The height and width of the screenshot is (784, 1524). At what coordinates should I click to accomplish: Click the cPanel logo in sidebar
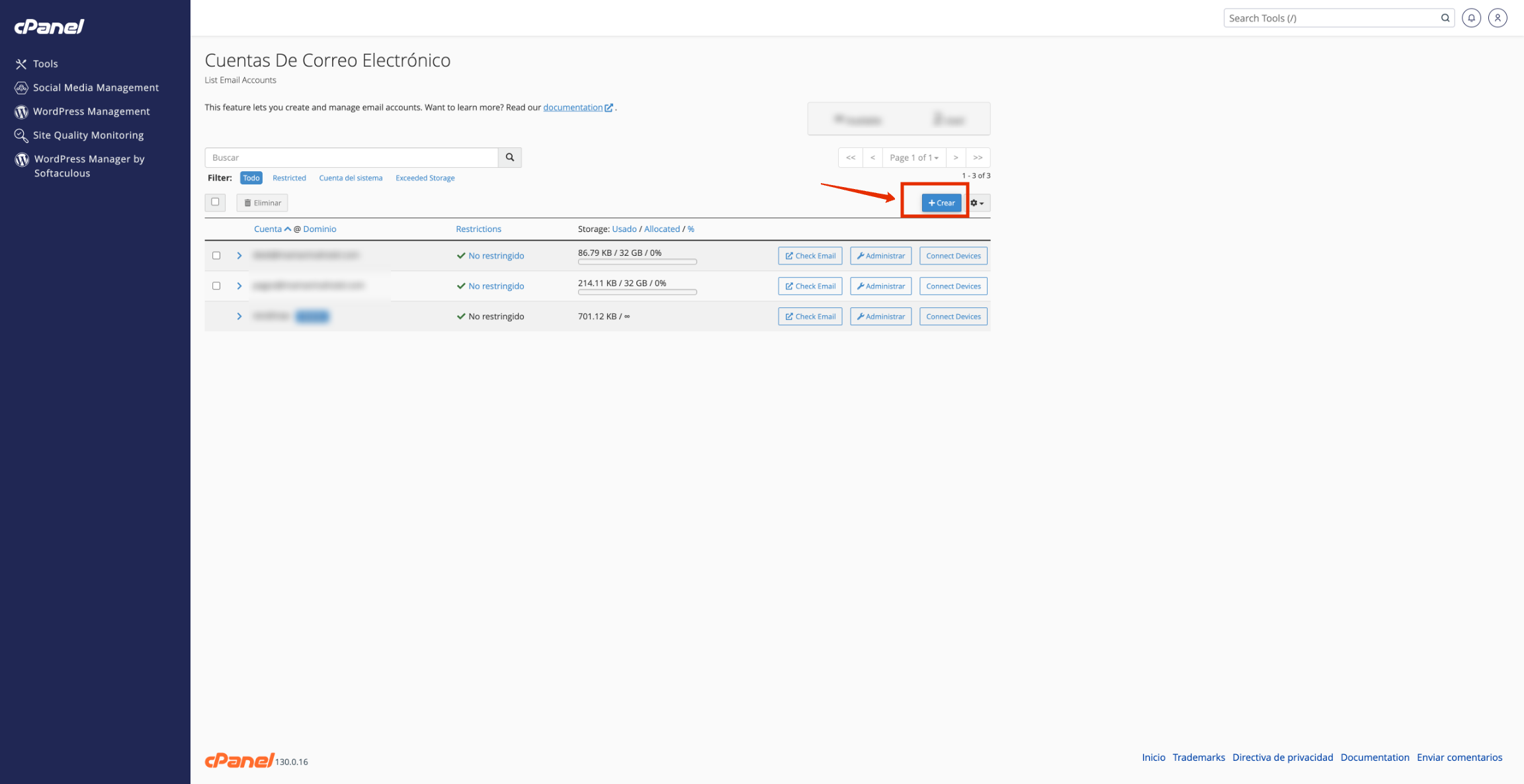click(x=50, y=26)
